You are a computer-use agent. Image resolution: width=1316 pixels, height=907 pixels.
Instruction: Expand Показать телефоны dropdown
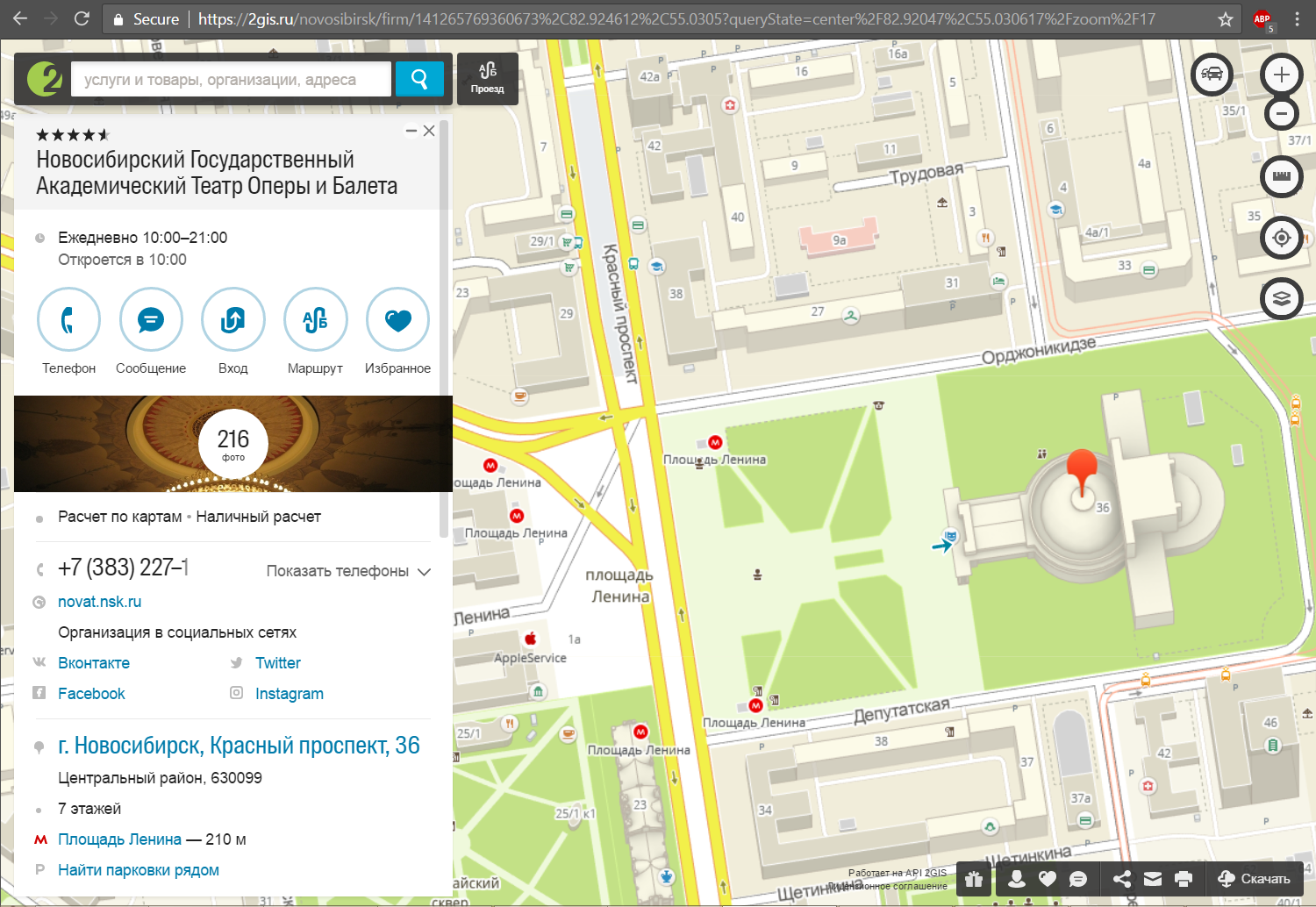pos(348,571)
